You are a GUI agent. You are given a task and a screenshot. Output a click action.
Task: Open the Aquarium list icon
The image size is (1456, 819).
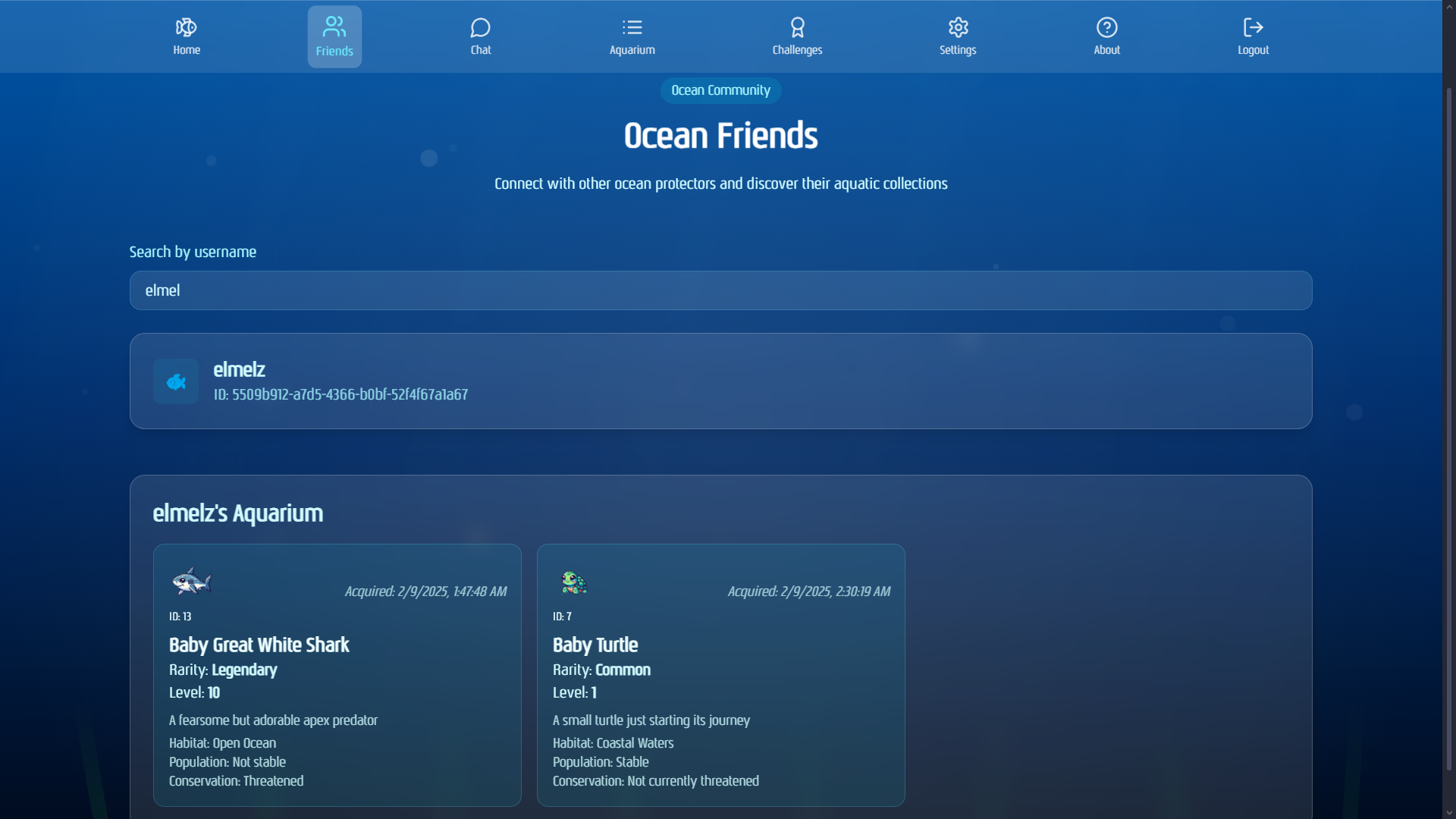(x=632, y=28)
